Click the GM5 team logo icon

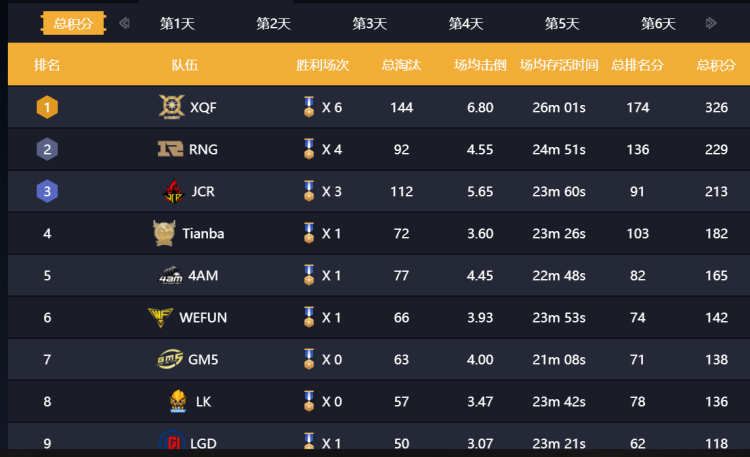pos(170,359)
